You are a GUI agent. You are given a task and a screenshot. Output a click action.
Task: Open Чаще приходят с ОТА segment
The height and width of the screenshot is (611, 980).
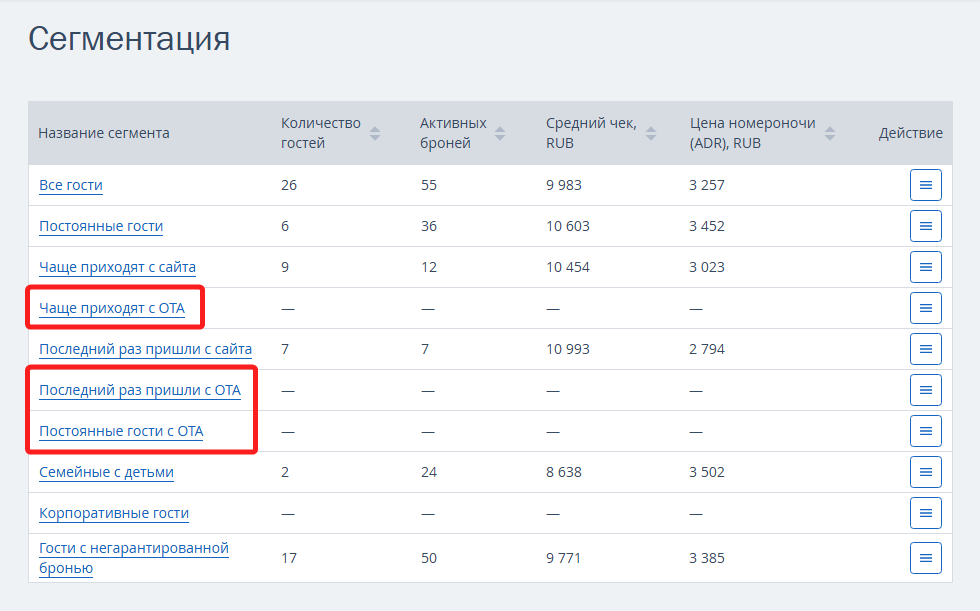[x=112, y=308]
